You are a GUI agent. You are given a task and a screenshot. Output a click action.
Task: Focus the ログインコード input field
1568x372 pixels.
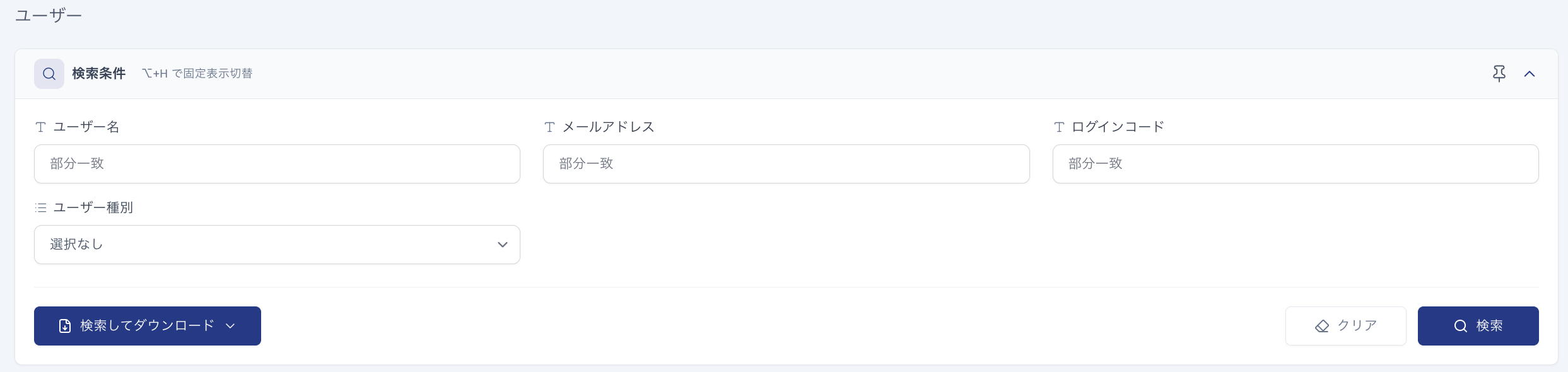click(1296, 164)
